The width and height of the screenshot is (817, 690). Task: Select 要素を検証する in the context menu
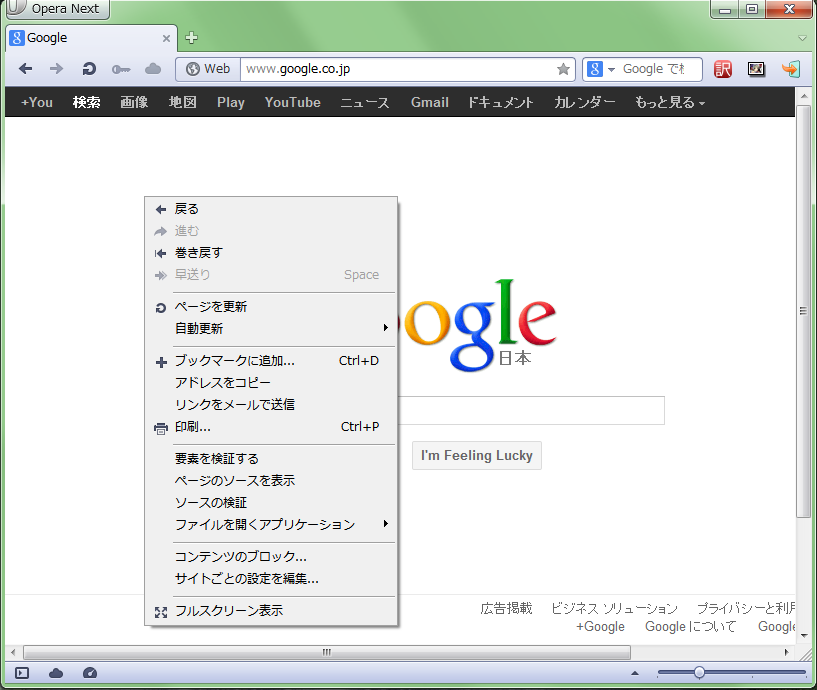pos(271,459)
